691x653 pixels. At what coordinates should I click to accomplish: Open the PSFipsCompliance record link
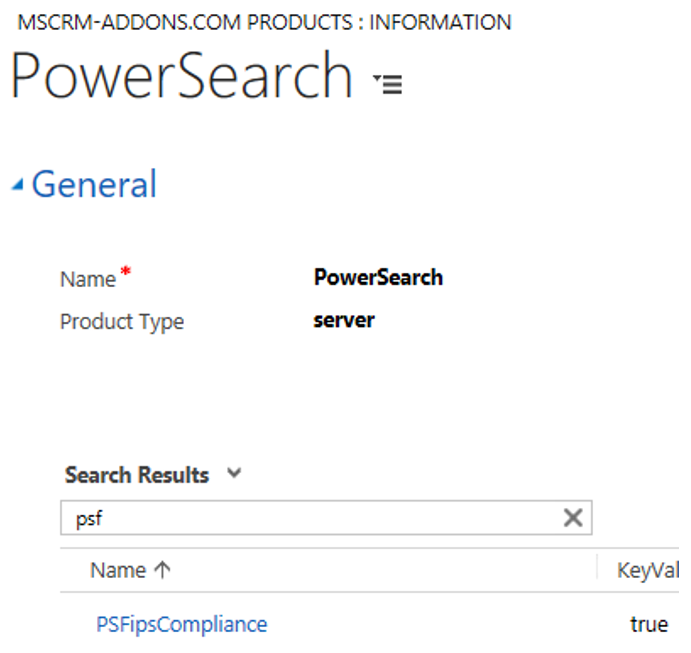coord(182,625)
